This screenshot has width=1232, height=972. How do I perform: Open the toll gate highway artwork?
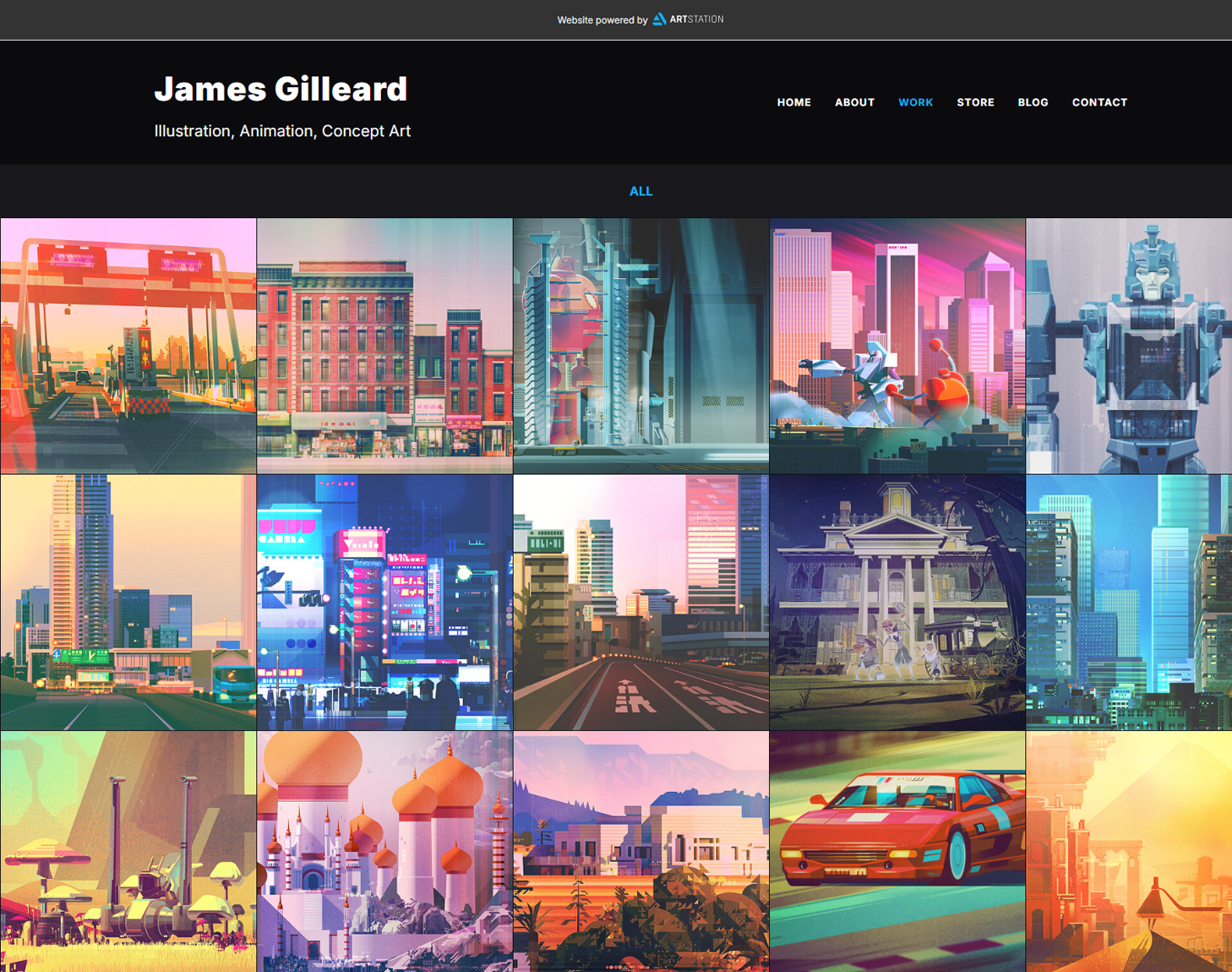(128, 346)
